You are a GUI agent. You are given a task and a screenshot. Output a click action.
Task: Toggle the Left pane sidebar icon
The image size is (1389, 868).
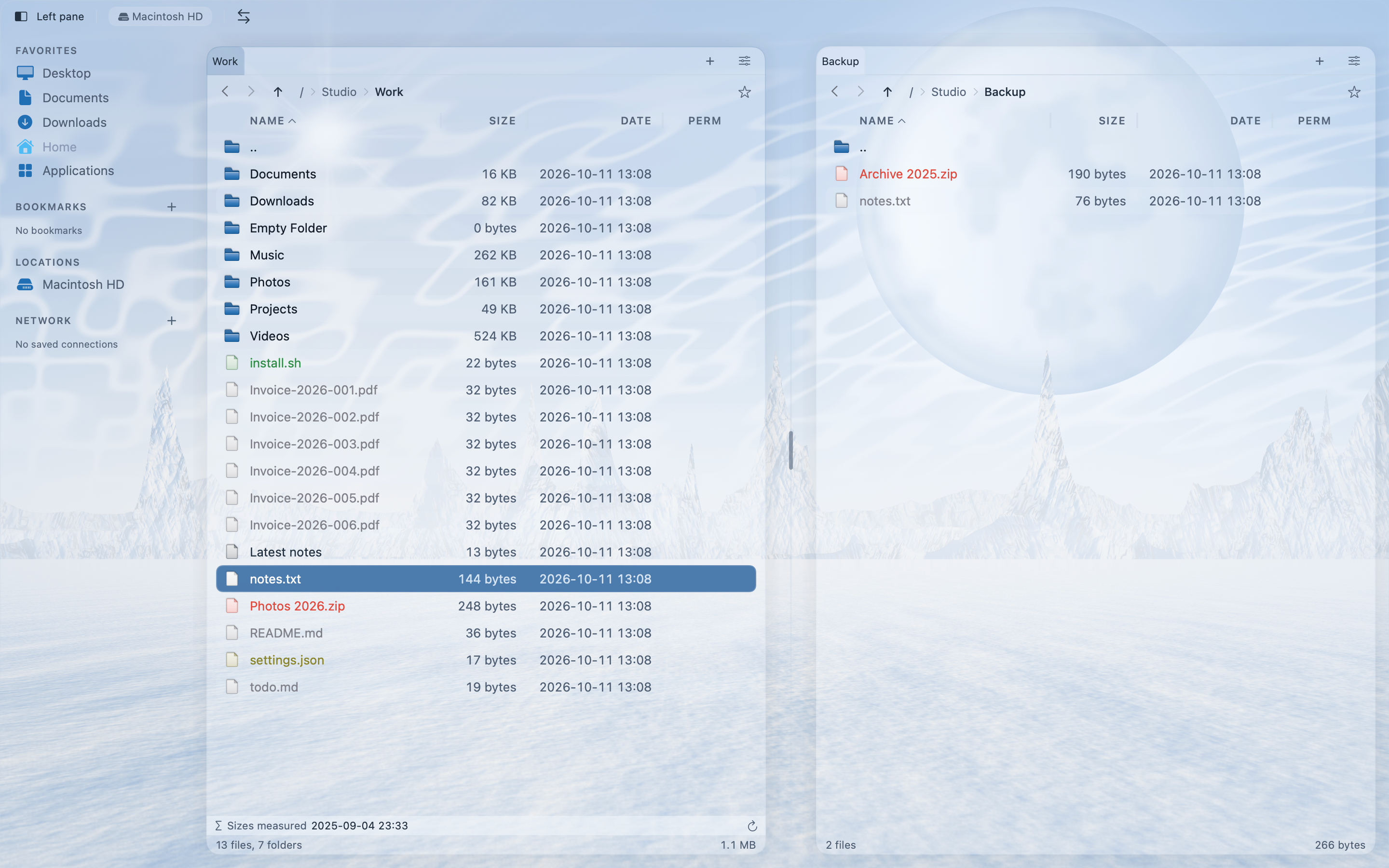(x=21, y=17)
